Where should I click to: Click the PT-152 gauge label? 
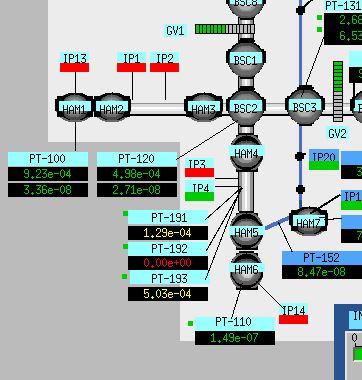[x=322, y=258]
